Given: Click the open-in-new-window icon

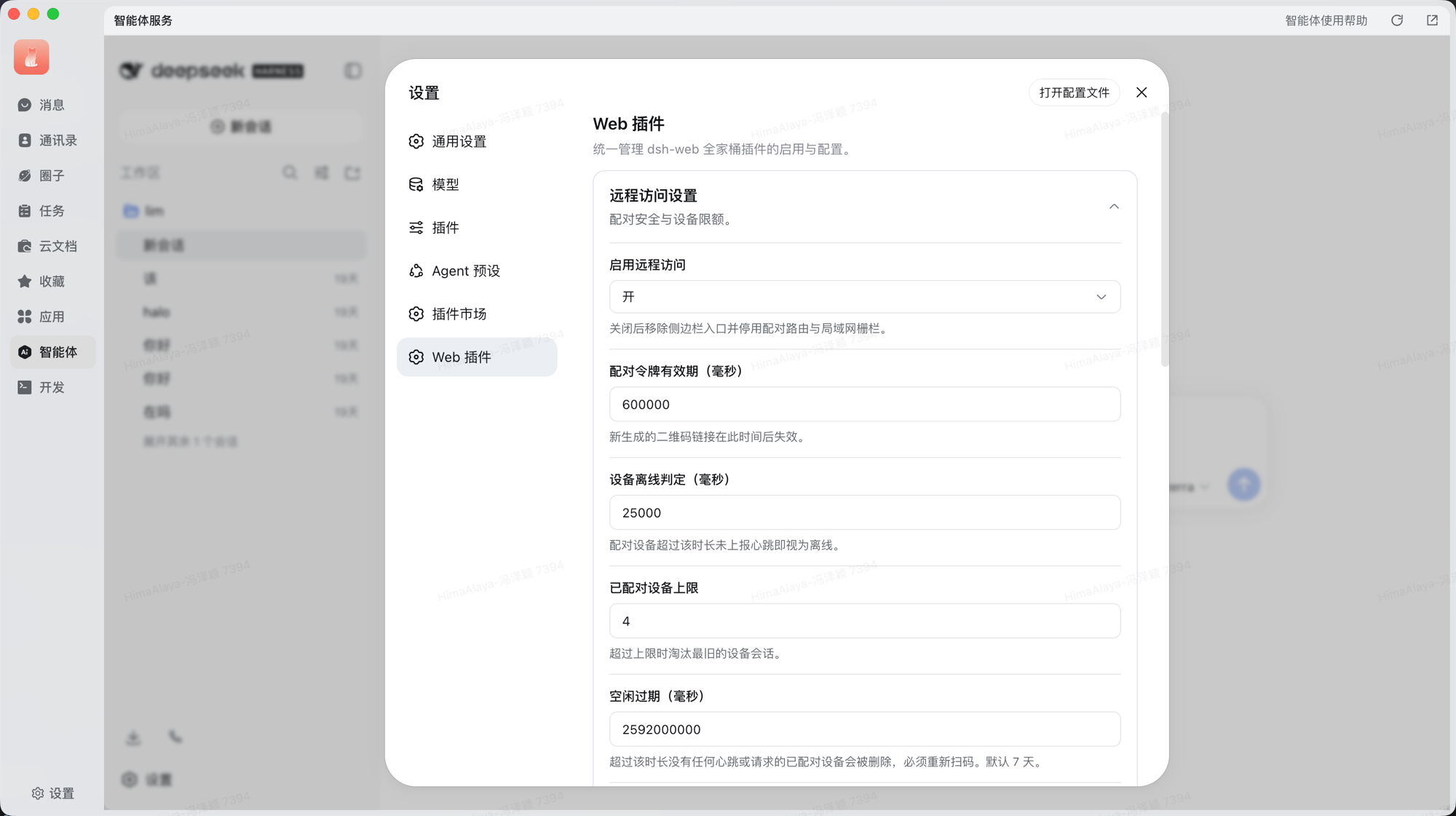Looking at the screenshot, I should (x=1432, y=20).
